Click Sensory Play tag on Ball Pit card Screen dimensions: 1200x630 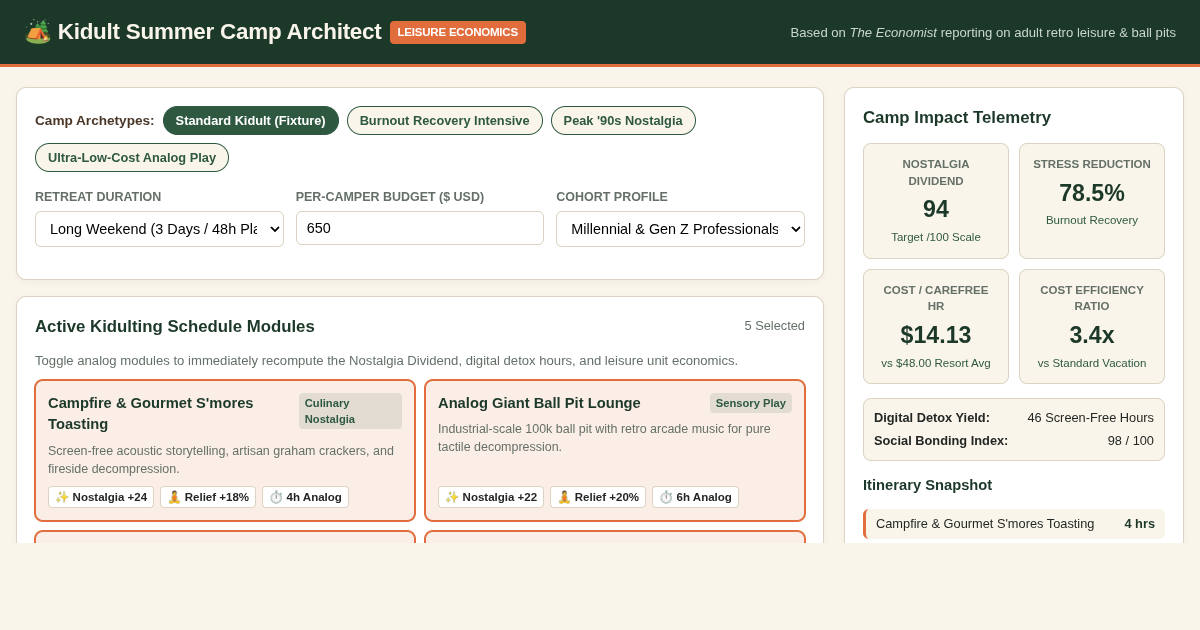751,403
